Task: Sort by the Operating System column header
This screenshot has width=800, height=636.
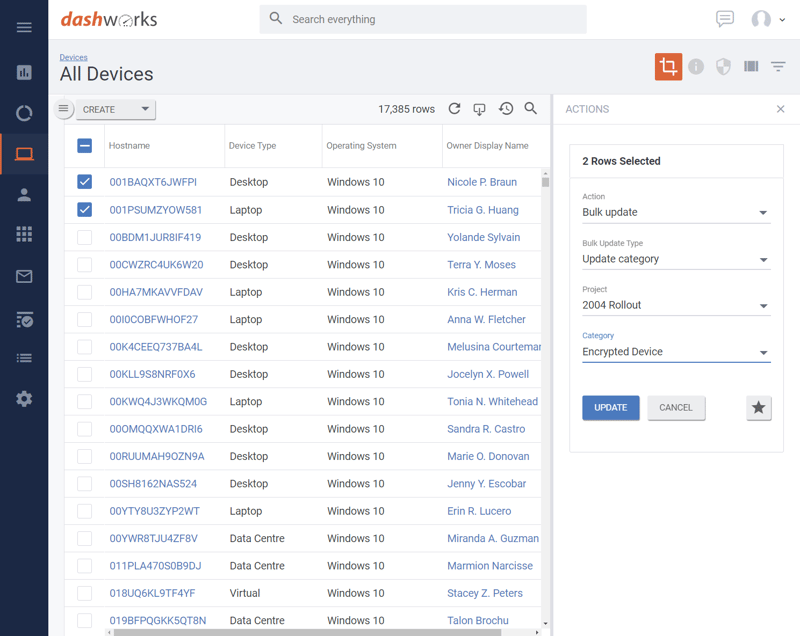Action: pyautogui.click(x=361, y=146)
